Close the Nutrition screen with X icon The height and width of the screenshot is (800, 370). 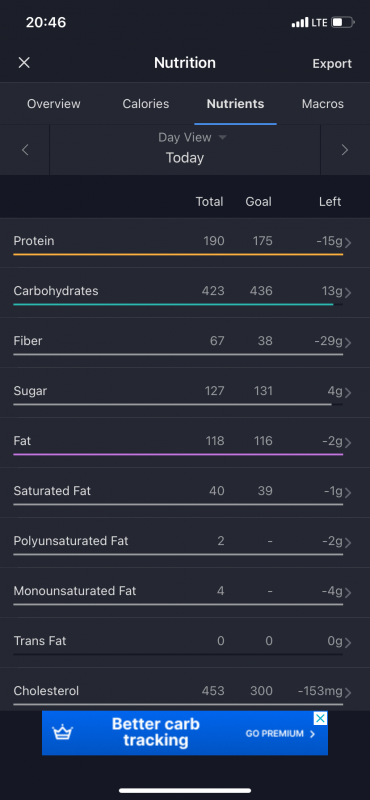pyautogui.click(x=24, y=63)
